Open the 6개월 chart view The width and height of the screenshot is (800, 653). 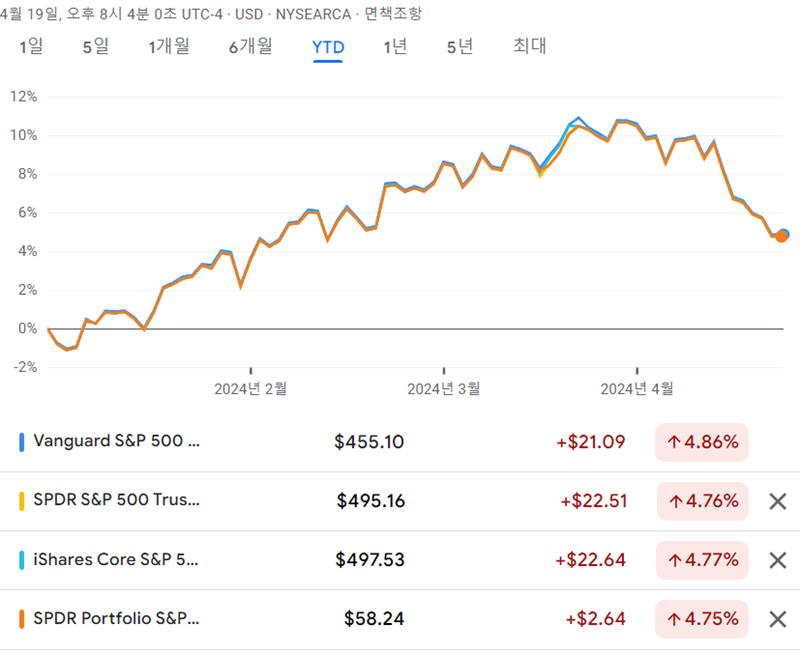251,46
